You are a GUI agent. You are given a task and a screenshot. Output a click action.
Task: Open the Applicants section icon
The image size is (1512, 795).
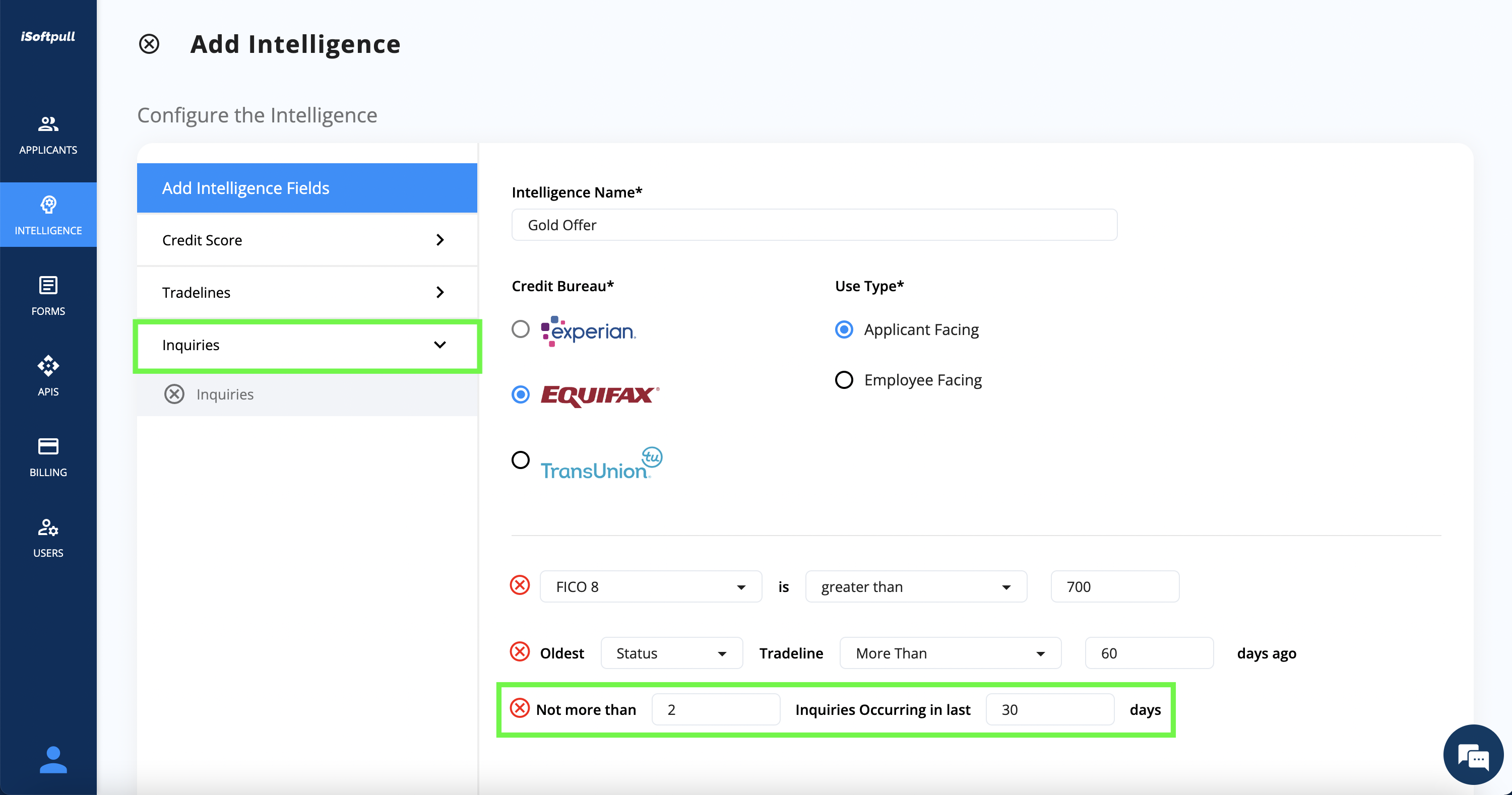point(48,124)
